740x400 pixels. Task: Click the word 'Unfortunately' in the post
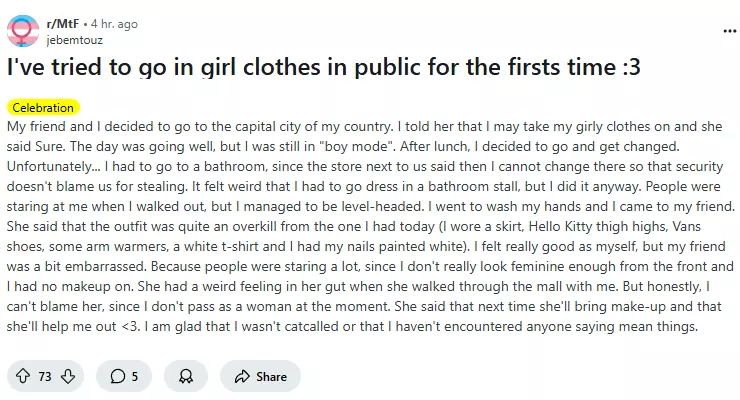point(51,168)
